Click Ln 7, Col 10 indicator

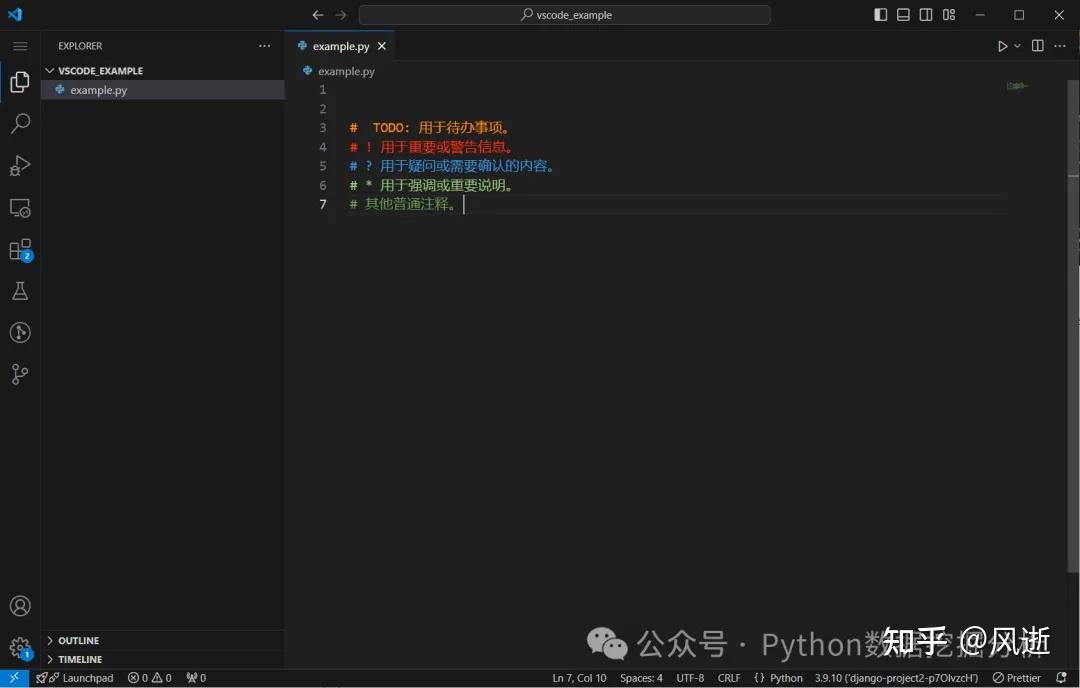(579, 678)
